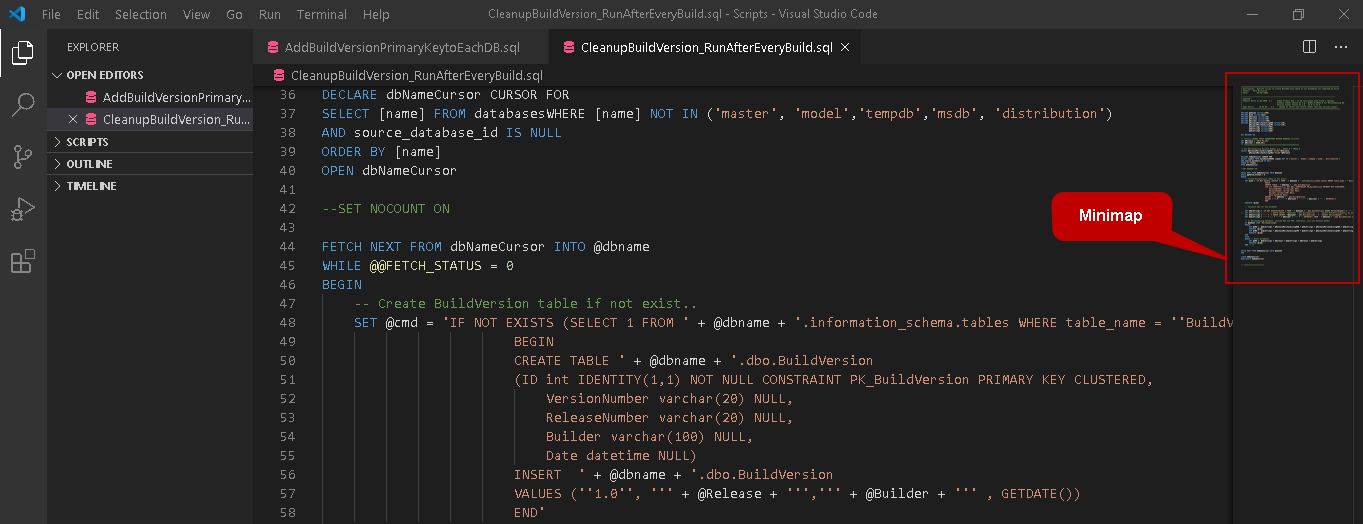Split the editor to the right
The height and width of the screenshot is (524, 1363).
1309,47
